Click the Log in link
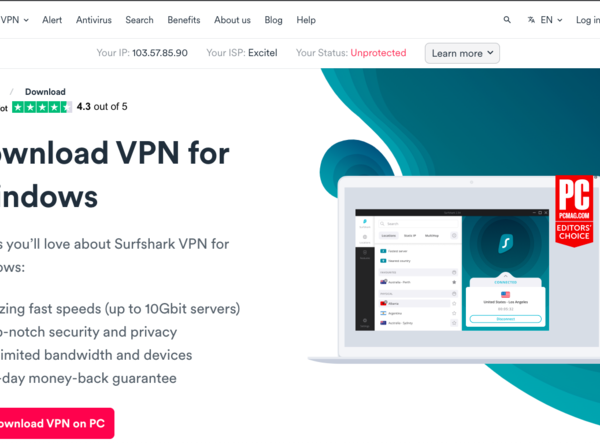The width and height of the screenshot is (600, 443). tap(588, 20)
